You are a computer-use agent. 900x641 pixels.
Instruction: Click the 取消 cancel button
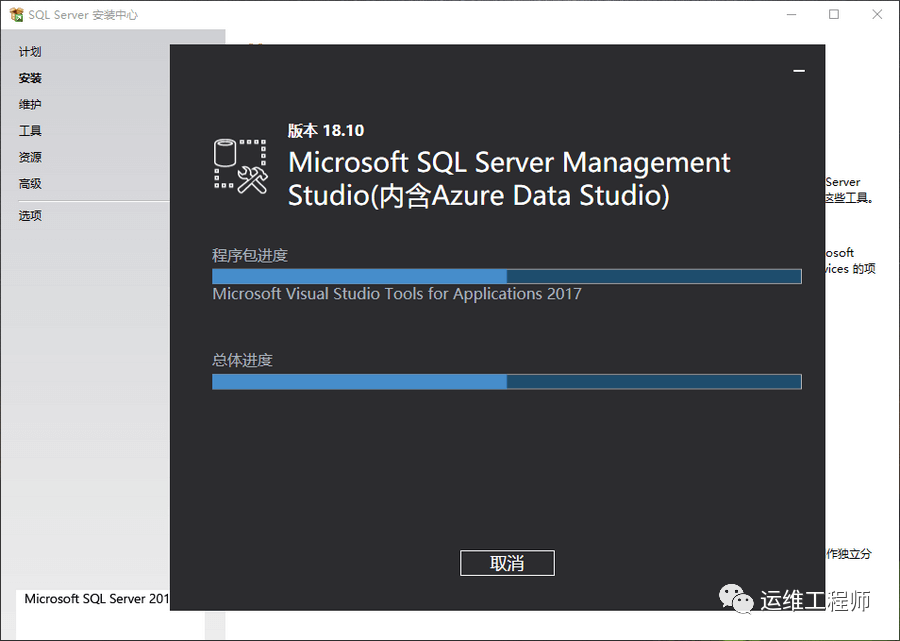pos(507,563)
